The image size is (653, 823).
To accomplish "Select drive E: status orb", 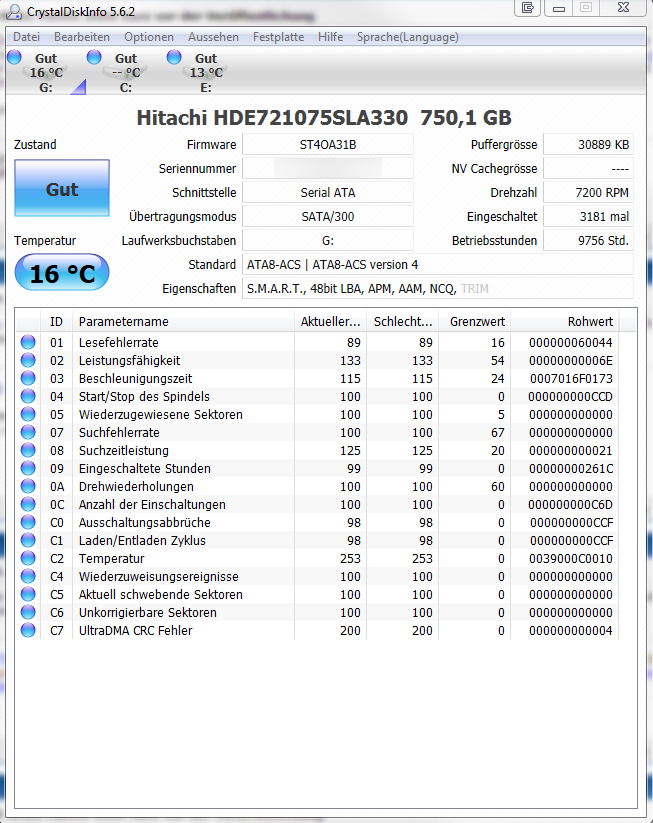I will coord(174,57).
